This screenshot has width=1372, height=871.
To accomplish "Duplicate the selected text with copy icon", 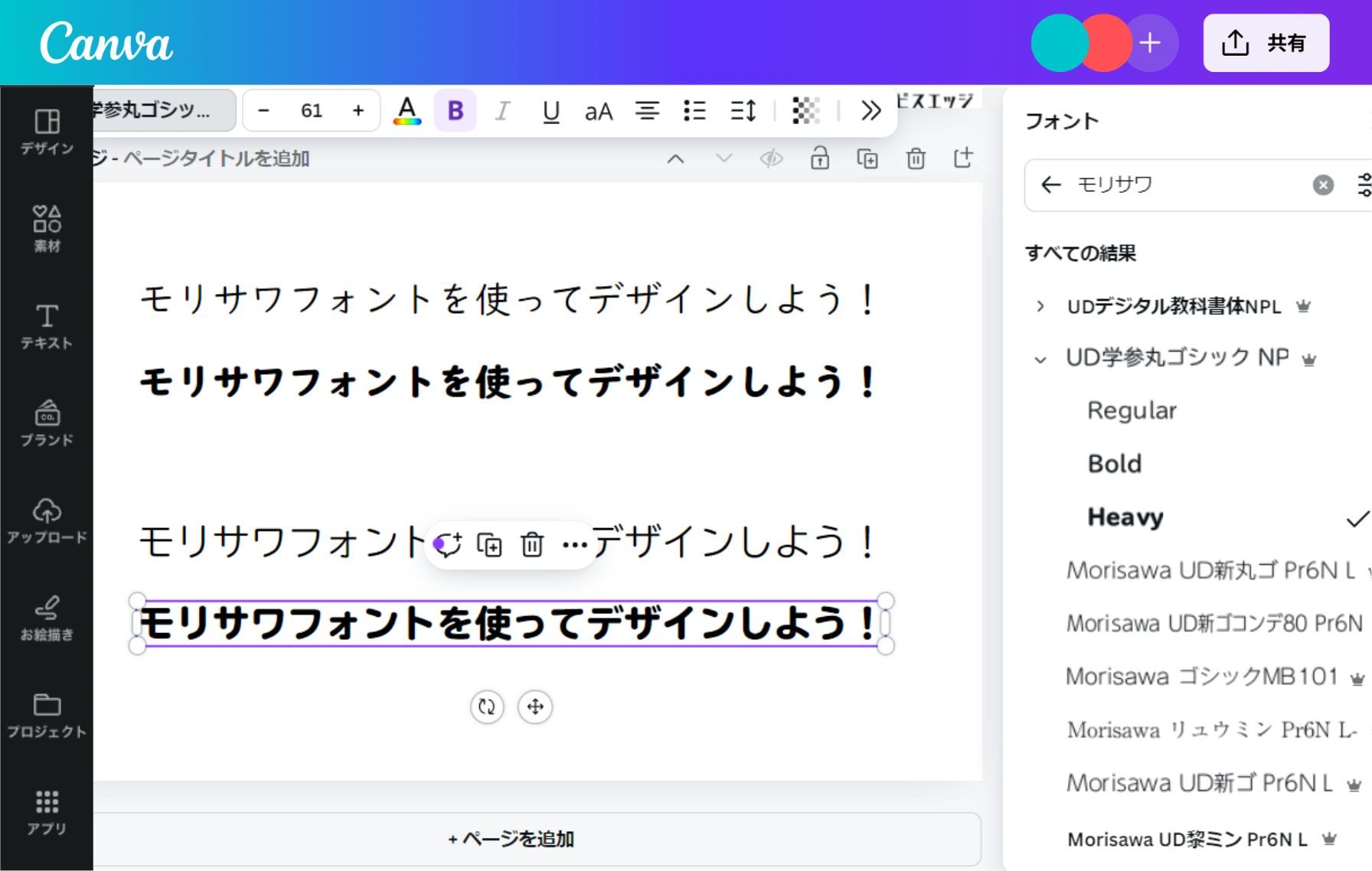I will pos(490,545).
